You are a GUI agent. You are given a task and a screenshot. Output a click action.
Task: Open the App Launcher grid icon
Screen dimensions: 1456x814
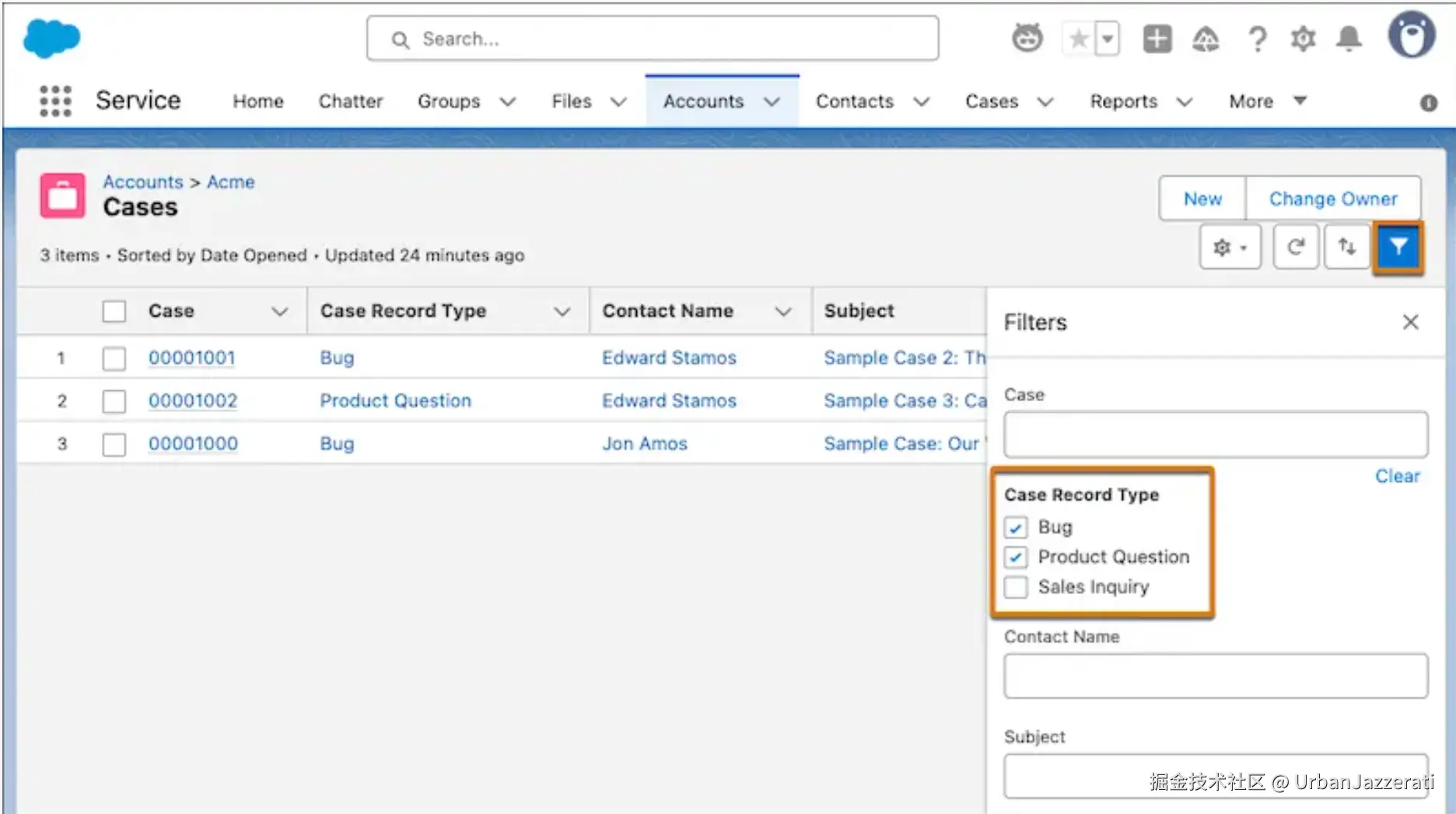tap(55, 101)
